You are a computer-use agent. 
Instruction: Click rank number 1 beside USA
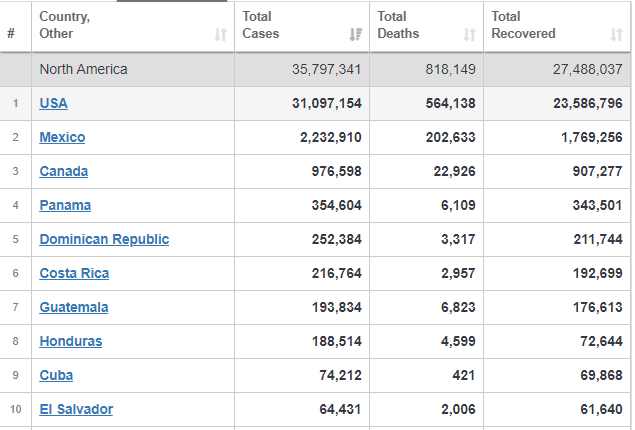(x=15, y=103)
